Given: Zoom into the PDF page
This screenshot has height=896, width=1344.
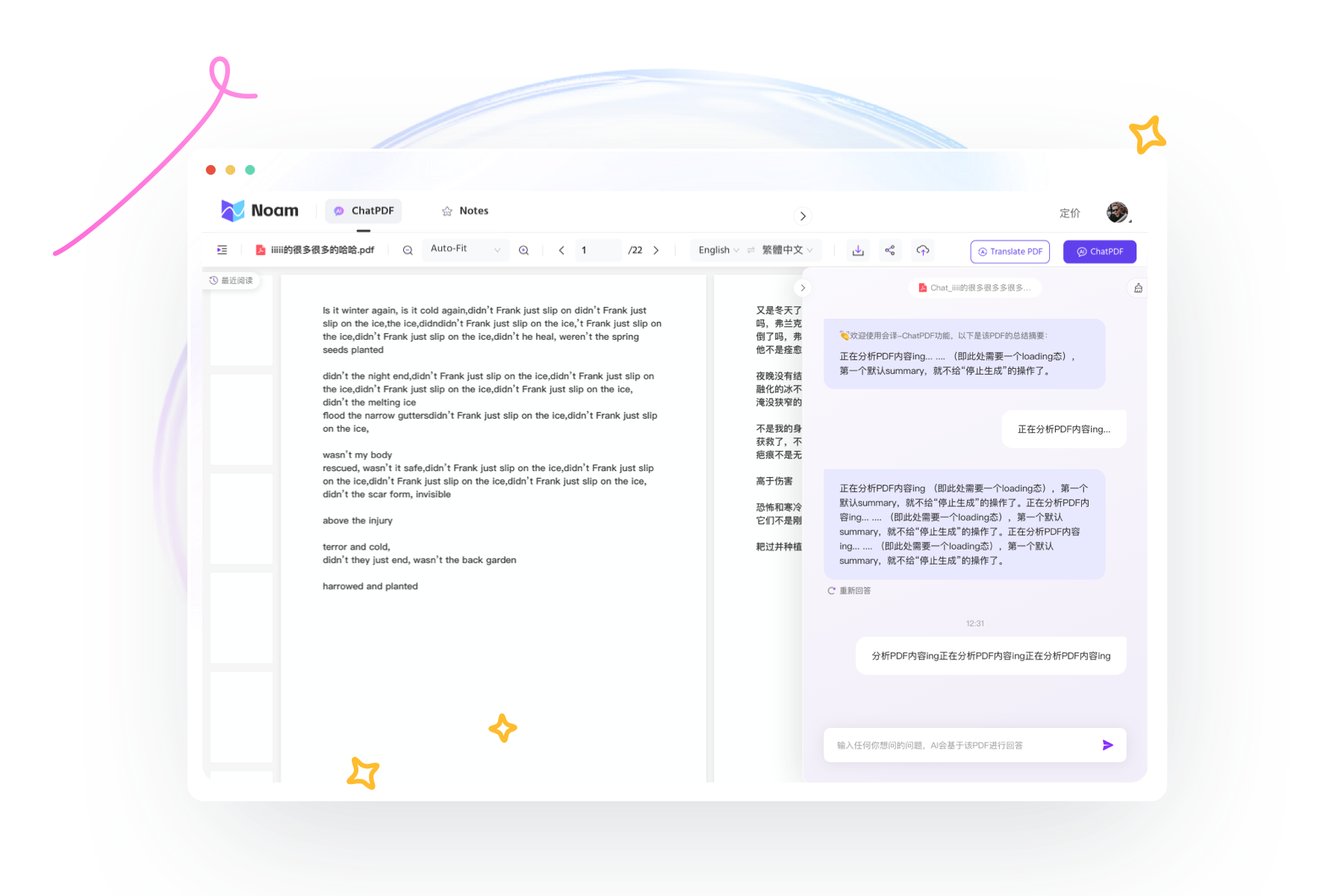Looking at the screenshot, I should point(523,250).
